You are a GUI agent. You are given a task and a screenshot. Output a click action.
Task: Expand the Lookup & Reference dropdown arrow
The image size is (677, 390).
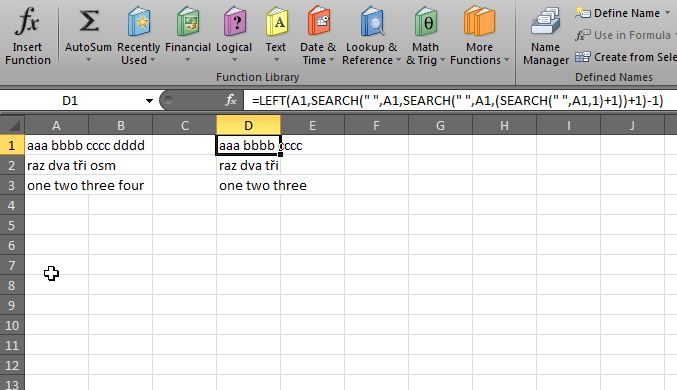point(398,60)
